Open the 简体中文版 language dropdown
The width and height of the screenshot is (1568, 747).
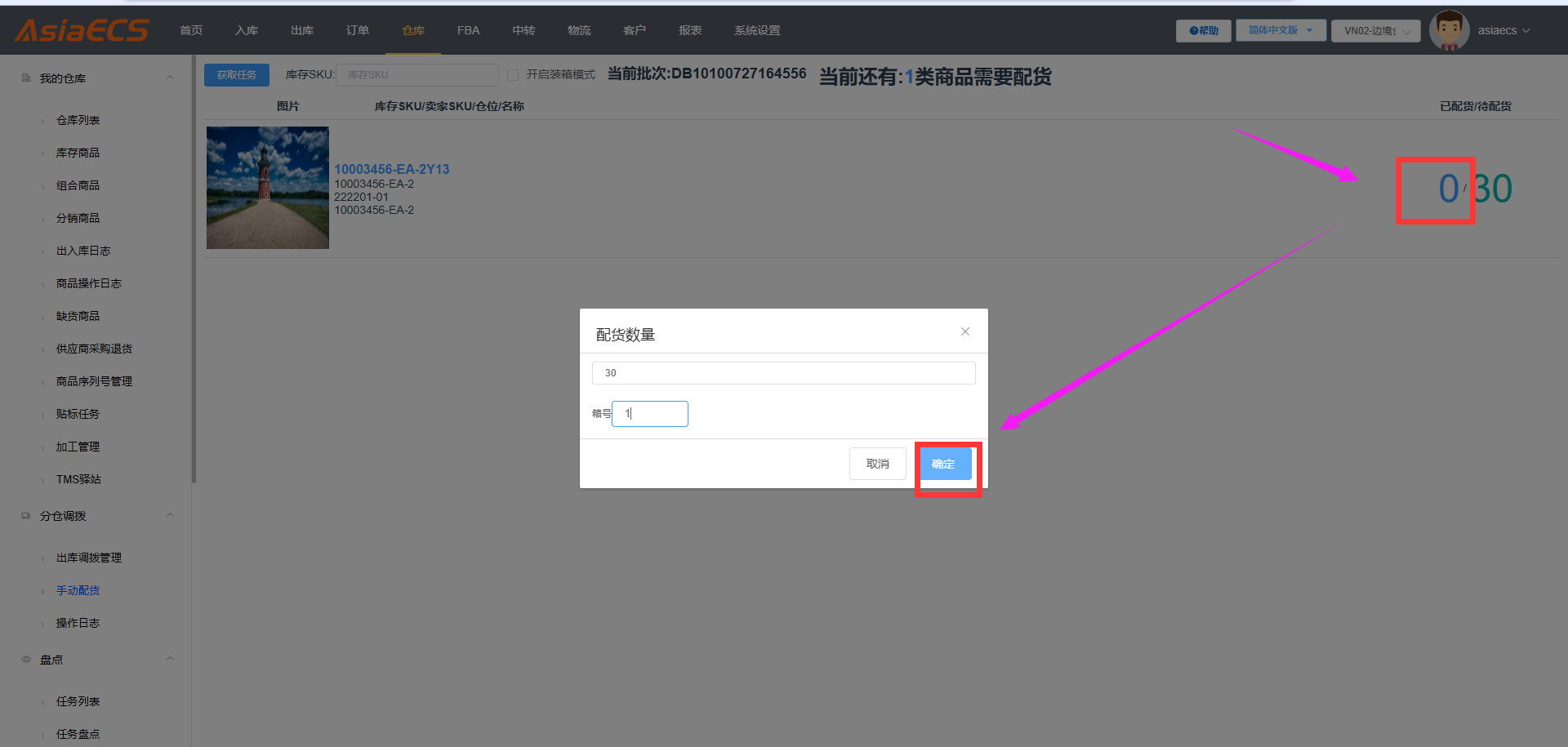click(x=1281, y=30)
